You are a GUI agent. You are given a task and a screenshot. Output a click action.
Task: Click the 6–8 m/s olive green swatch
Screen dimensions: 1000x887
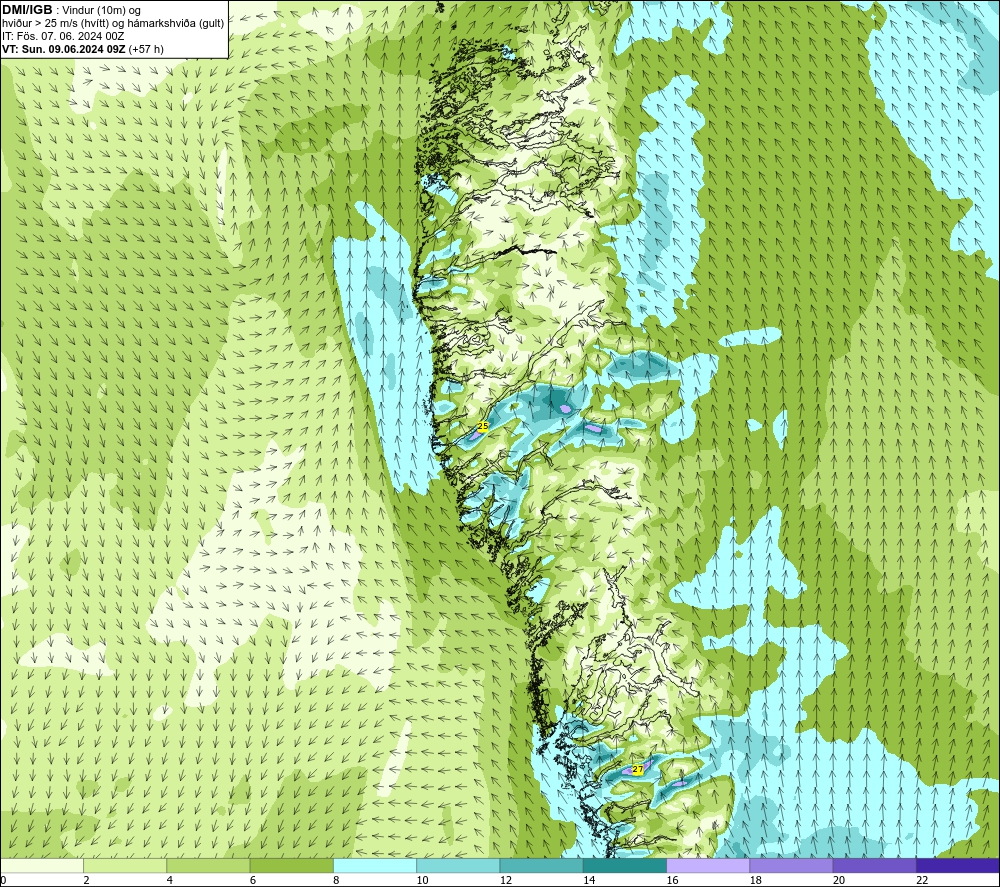point(291,865)
